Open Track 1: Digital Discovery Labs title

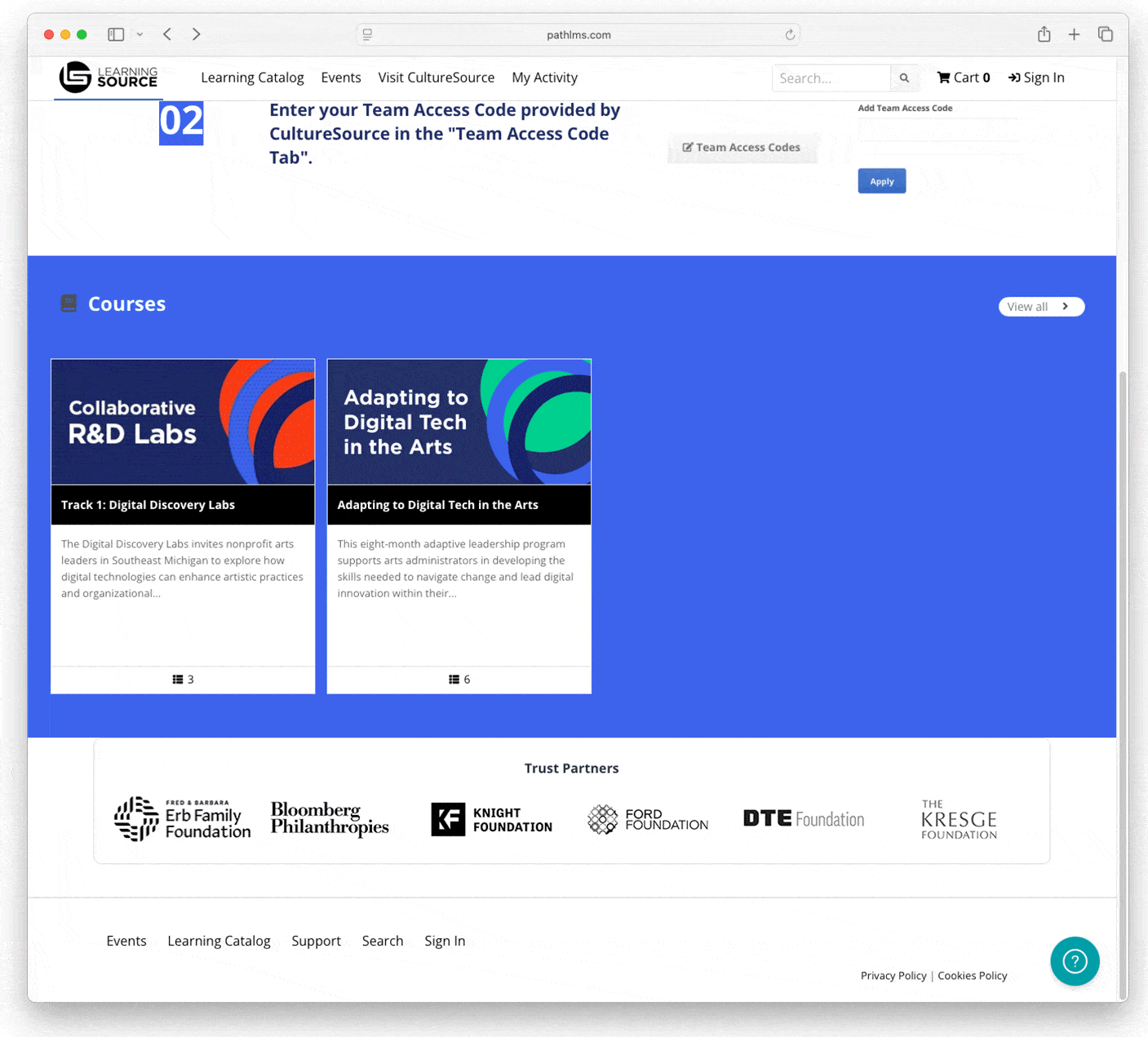148,505
